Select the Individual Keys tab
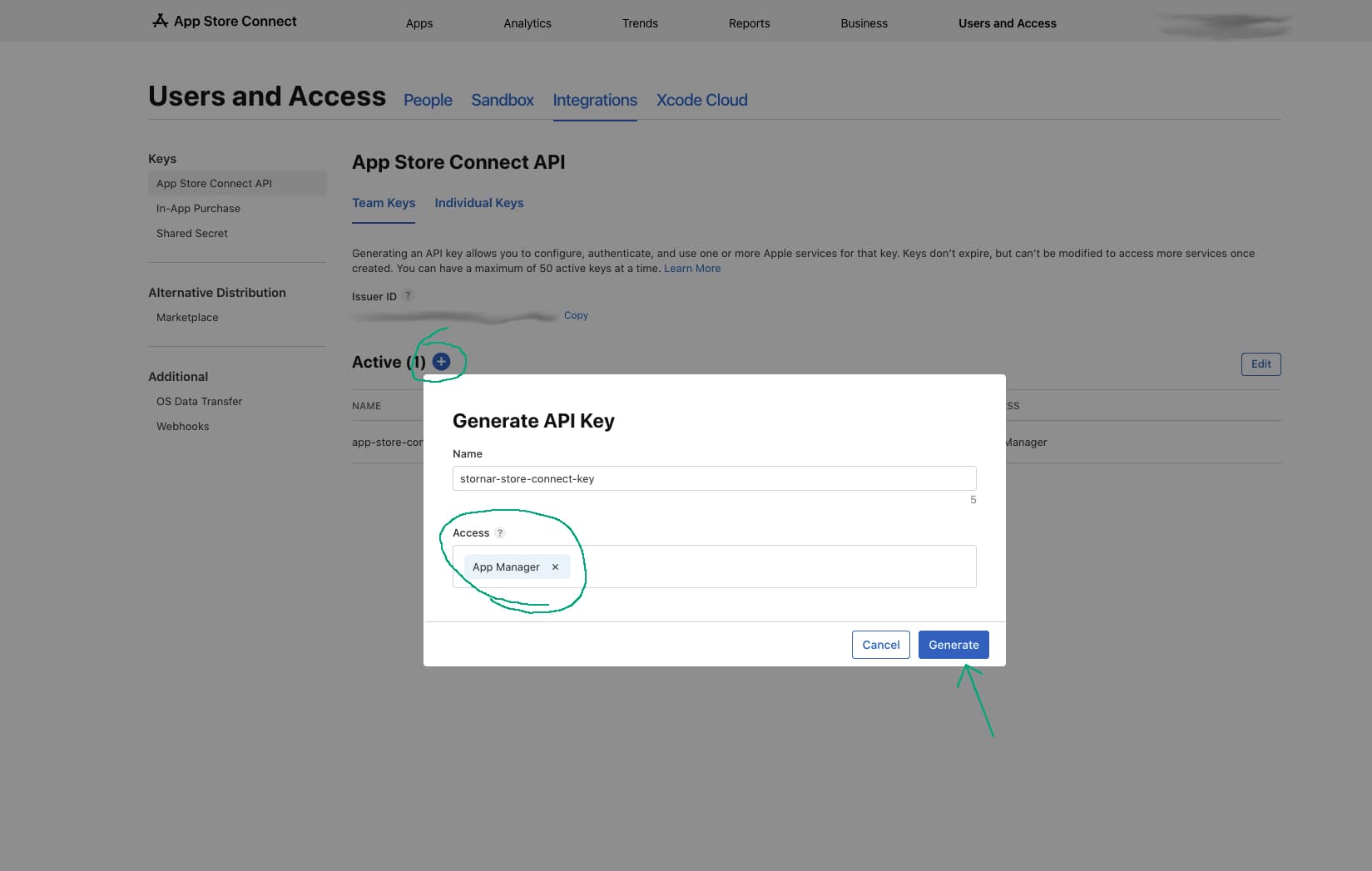Screen dimensions: 1372x871 [x=478, y=203]
